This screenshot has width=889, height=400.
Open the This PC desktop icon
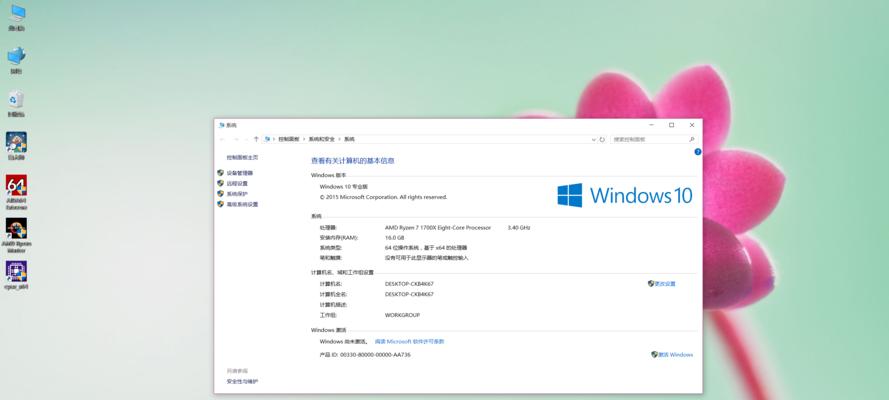pos(17,16)
